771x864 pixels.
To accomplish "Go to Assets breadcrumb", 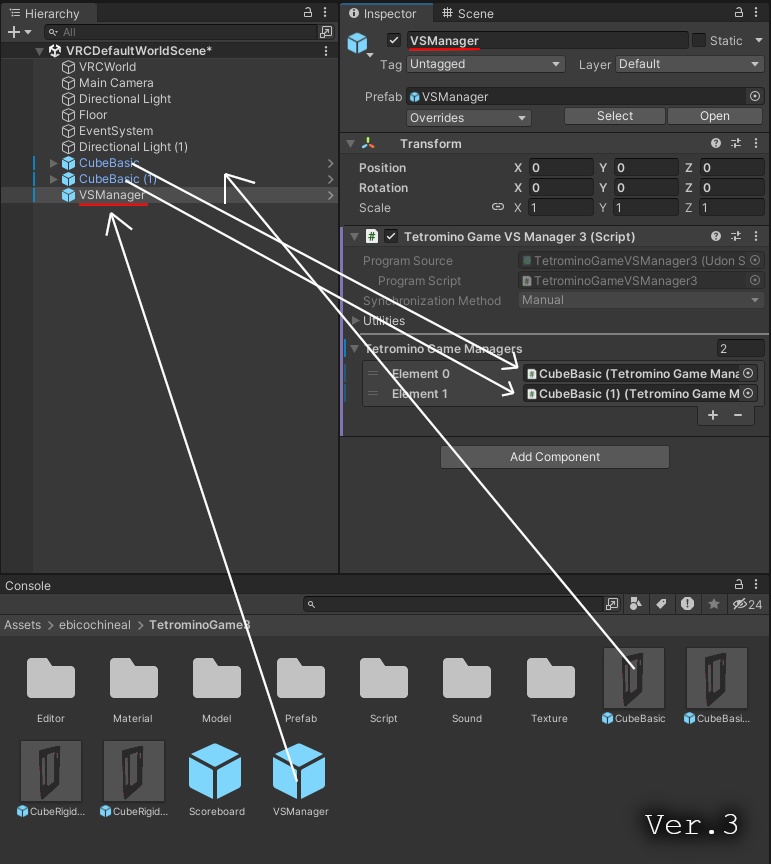I will tap(23, 625).
